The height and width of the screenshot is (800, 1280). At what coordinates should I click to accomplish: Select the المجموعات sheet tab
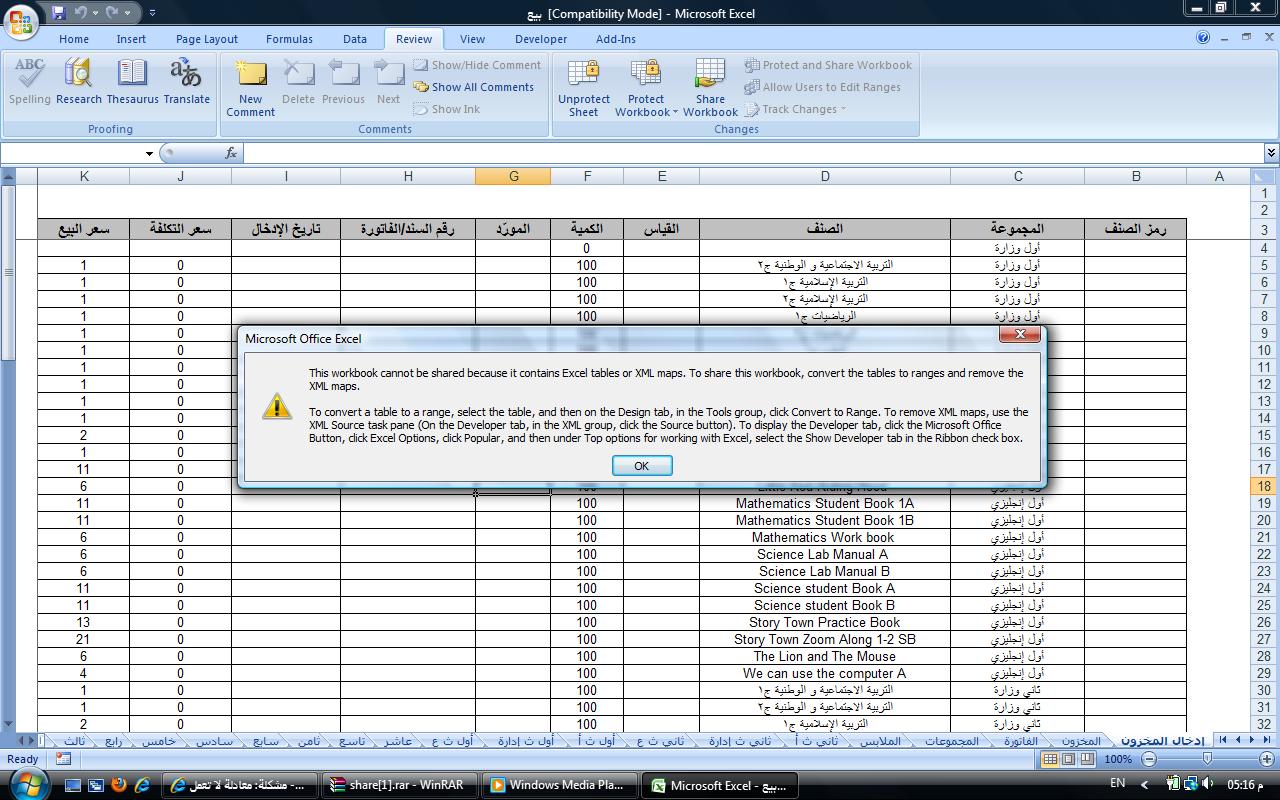coord(951,741)
